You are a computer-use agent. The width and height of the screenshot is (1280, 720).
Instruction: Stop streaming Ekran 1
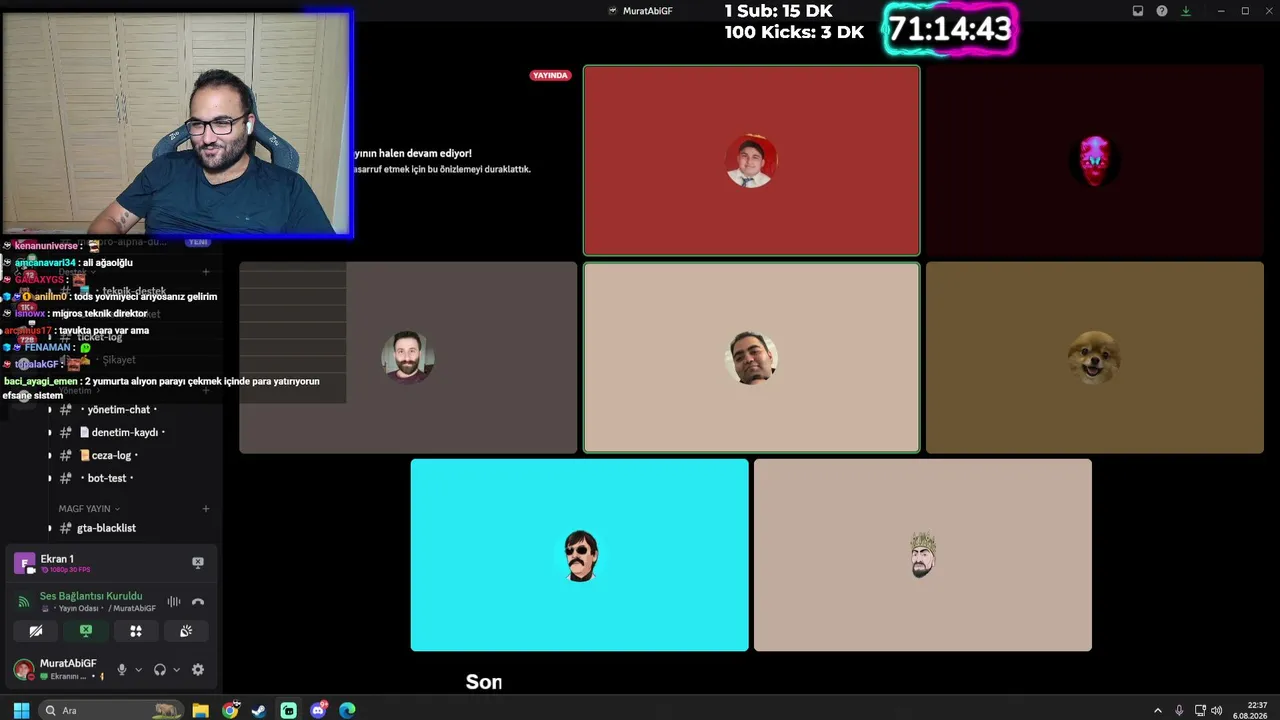coord(198,563)
